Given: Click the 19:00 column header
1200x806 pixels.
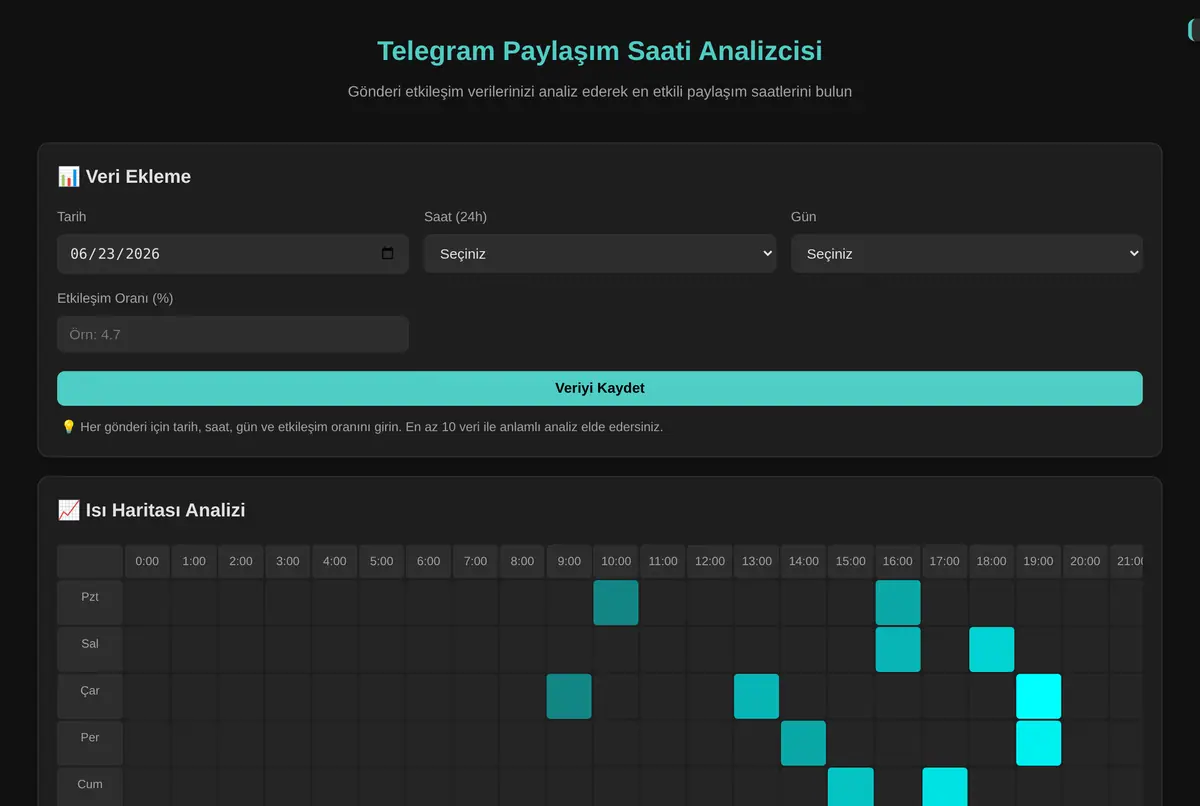Looking at the screenshot, I should coord(1039,561).
